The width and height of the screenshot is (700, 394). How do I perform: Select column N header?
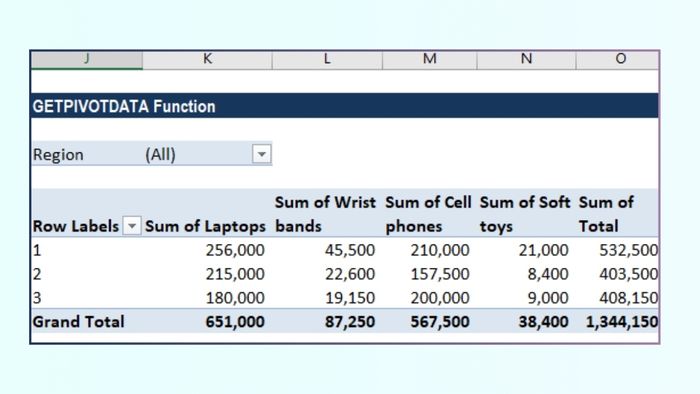click(x=526, y=59)
